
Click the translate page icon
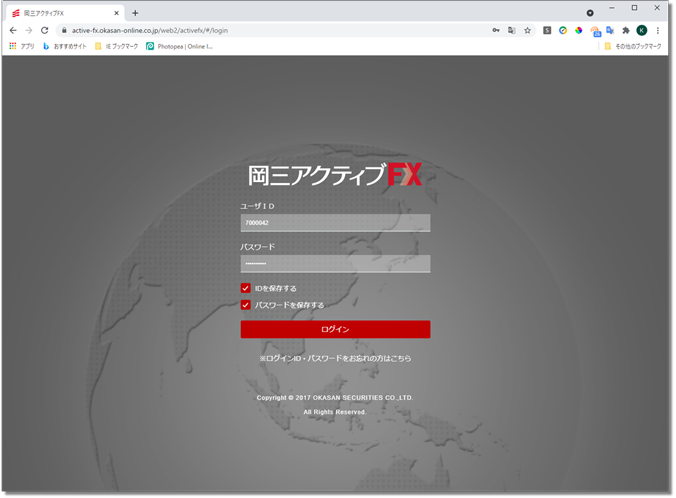point(511,30)
